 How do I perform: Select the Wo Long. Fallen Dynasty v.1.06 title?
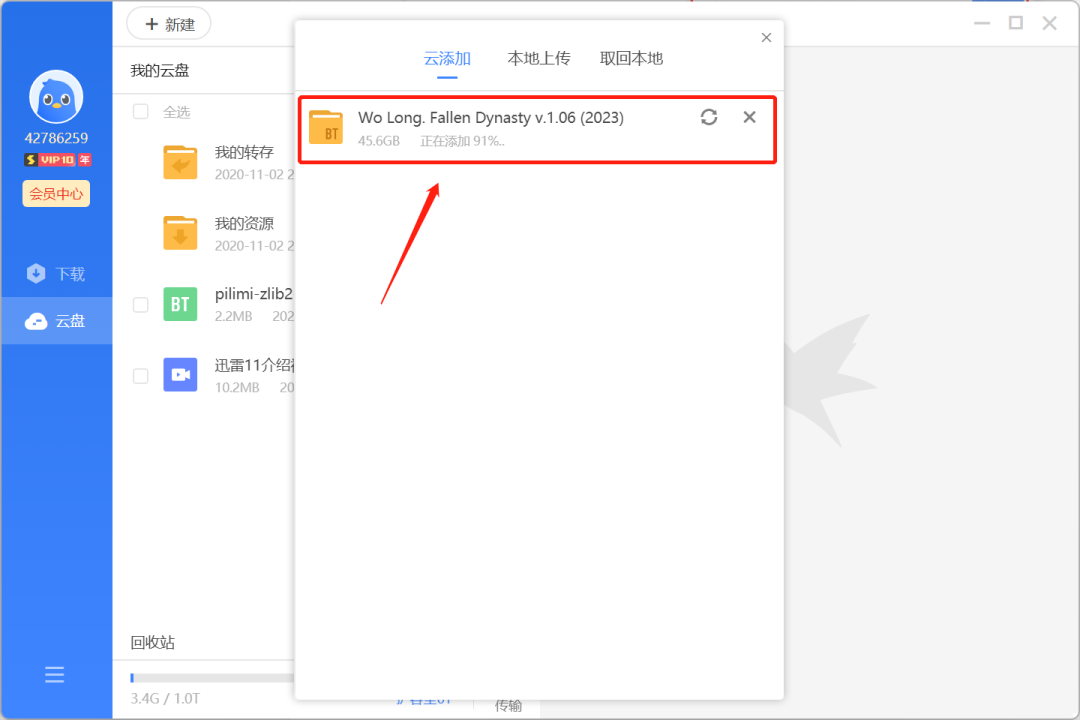point(490,118)
